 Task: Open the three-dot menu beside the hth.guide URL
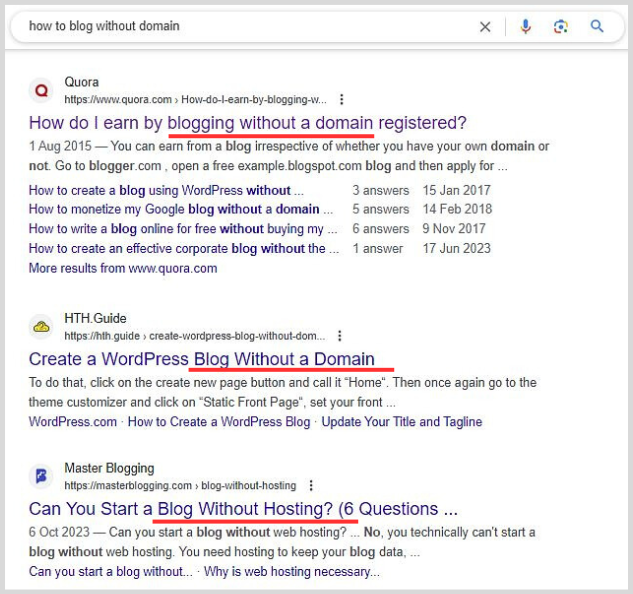coord(340,336)
